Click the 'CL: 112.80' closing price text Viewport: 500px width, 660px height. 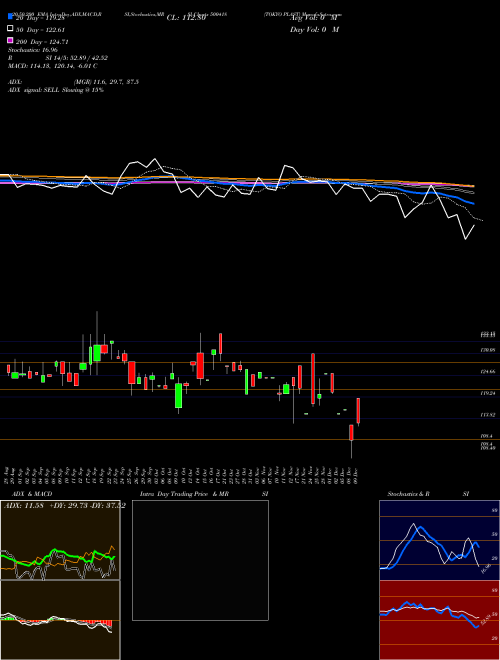186,18
